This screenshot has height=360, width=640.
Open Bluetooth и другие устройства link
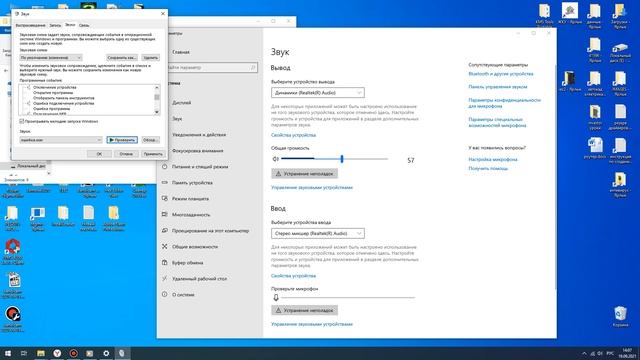[501, 74]
